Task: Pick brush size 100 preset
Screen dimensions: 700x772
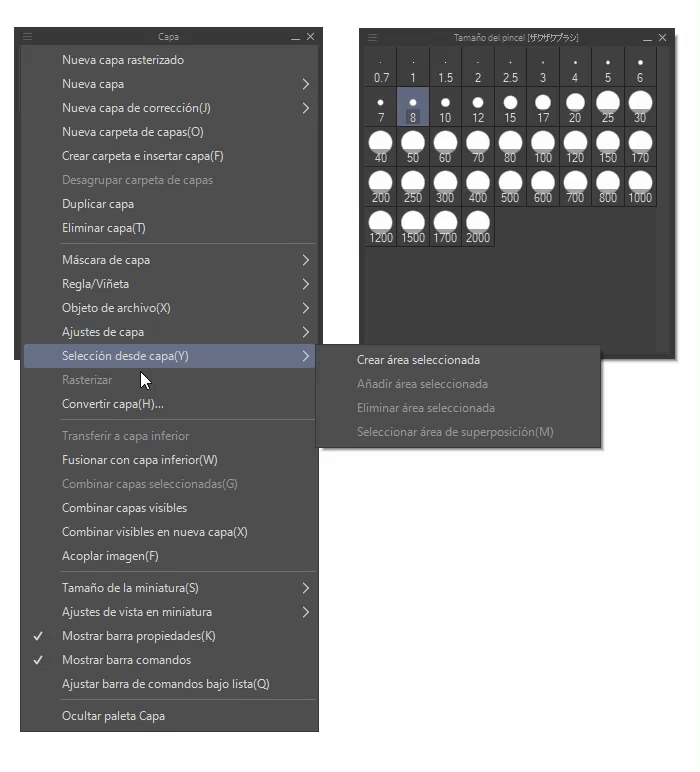Action: coord(543,147)
